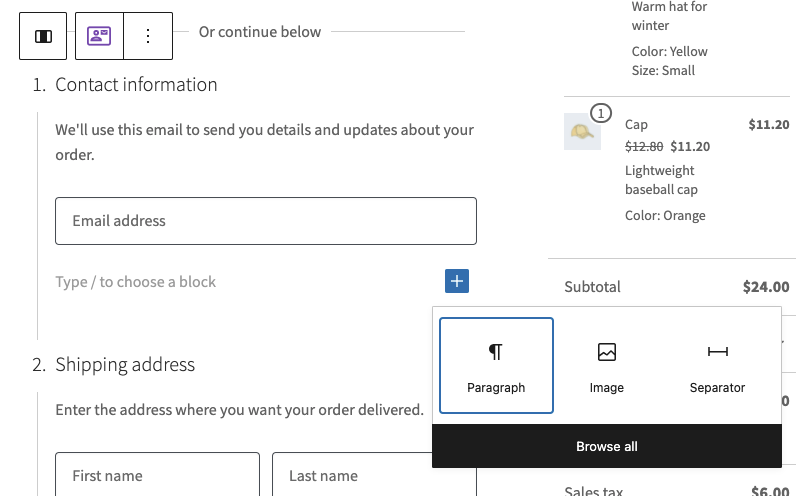Click the 'Type / to choose a block' placeholder

tap(136, 282)
